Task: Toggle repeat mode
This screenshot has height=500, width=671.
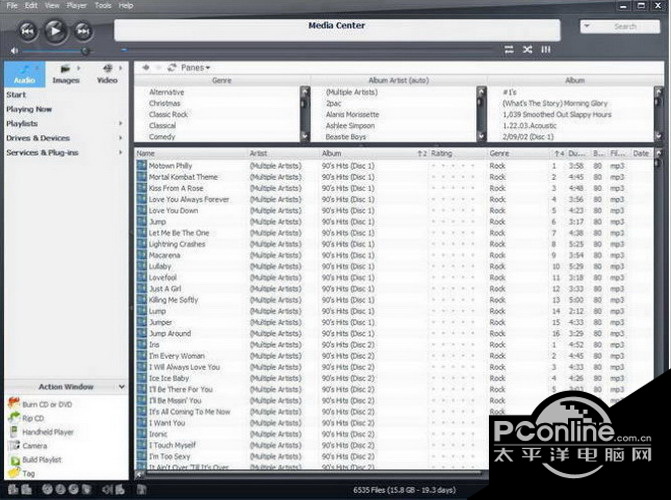Action: click(x=509, y=50)
